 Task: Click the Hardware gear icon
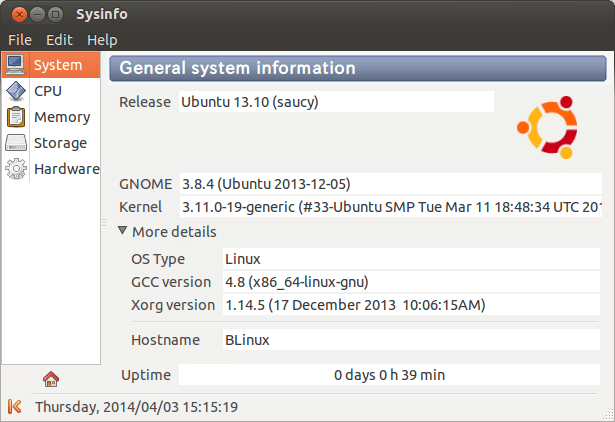tap(15, 169)
